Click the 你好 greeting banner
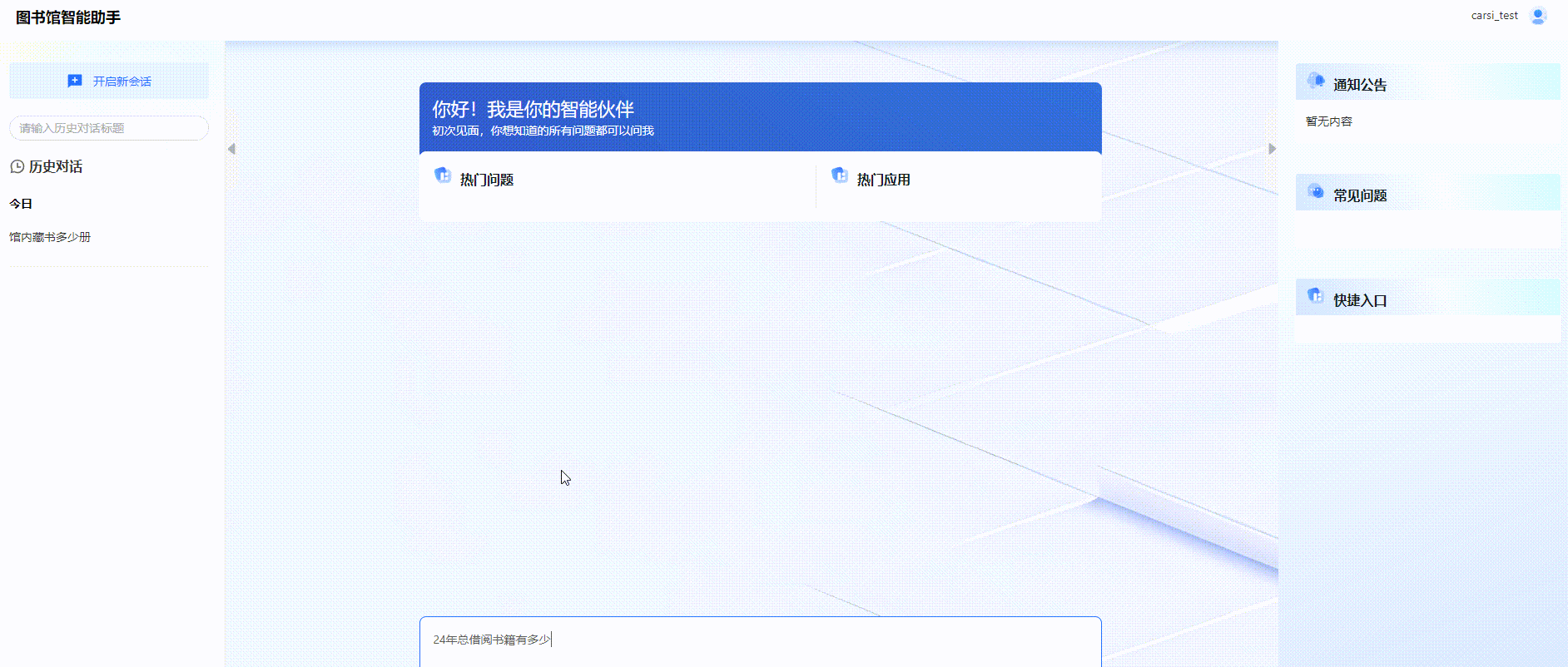Screen dimensions: 1568x667 [x=760, y=117]
